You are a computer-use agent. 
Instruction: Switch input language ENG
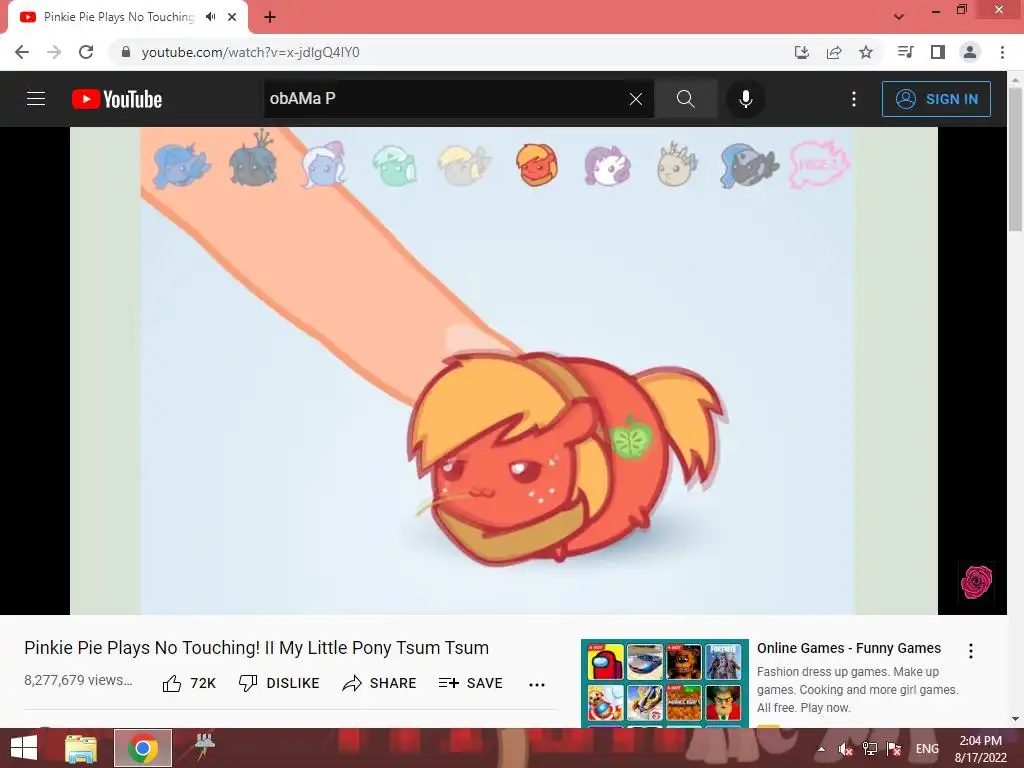(927, 749)
